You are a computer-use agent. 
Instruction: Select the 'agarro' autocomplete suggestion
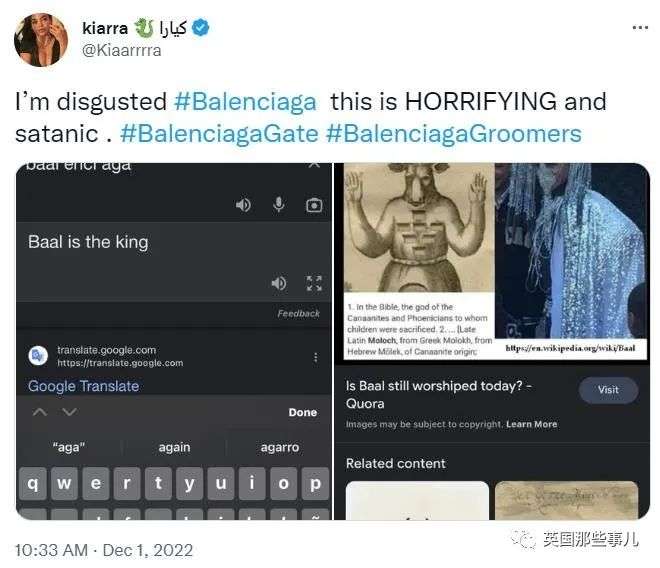coord(280,447)
